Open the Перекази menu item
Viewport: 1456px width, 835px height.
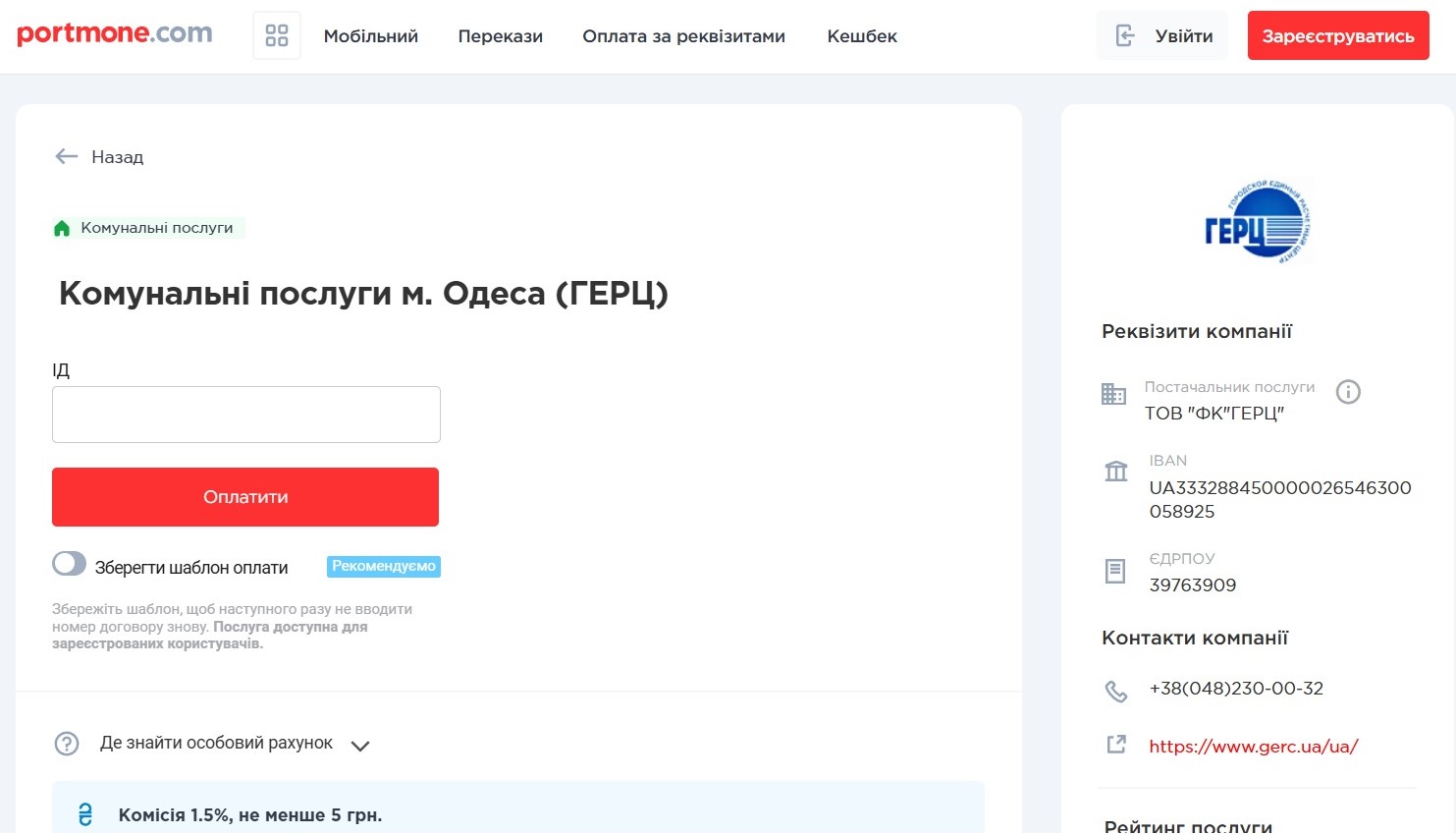501,36
